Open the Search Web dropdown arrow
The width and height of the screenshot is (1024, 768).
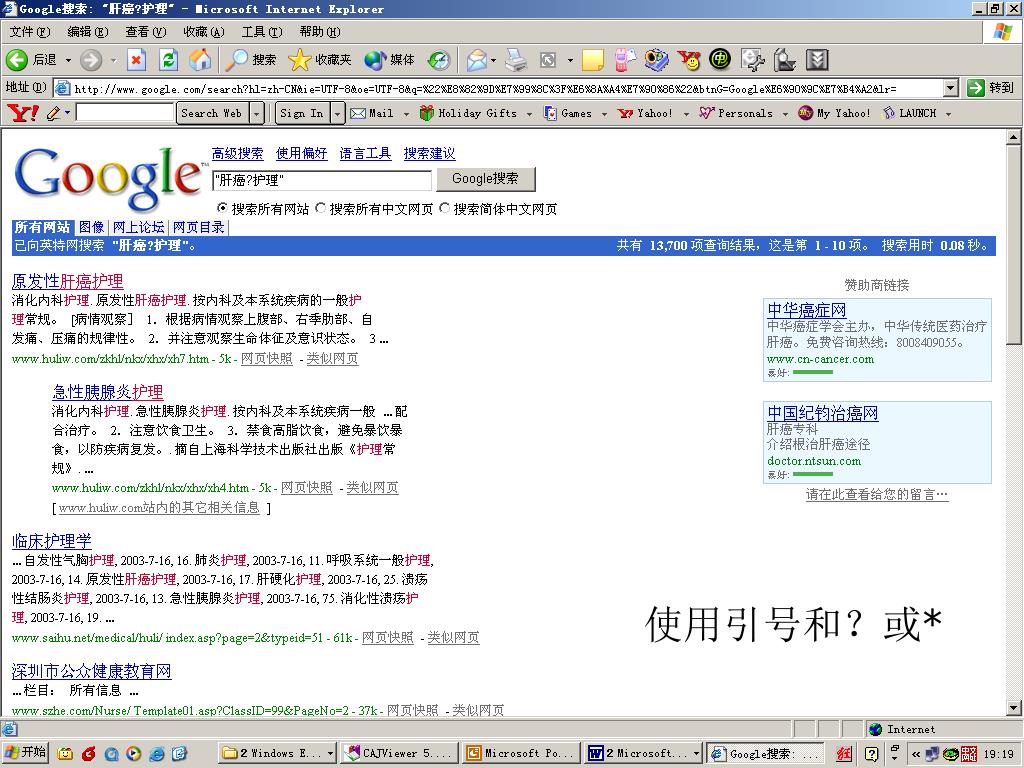257,114
